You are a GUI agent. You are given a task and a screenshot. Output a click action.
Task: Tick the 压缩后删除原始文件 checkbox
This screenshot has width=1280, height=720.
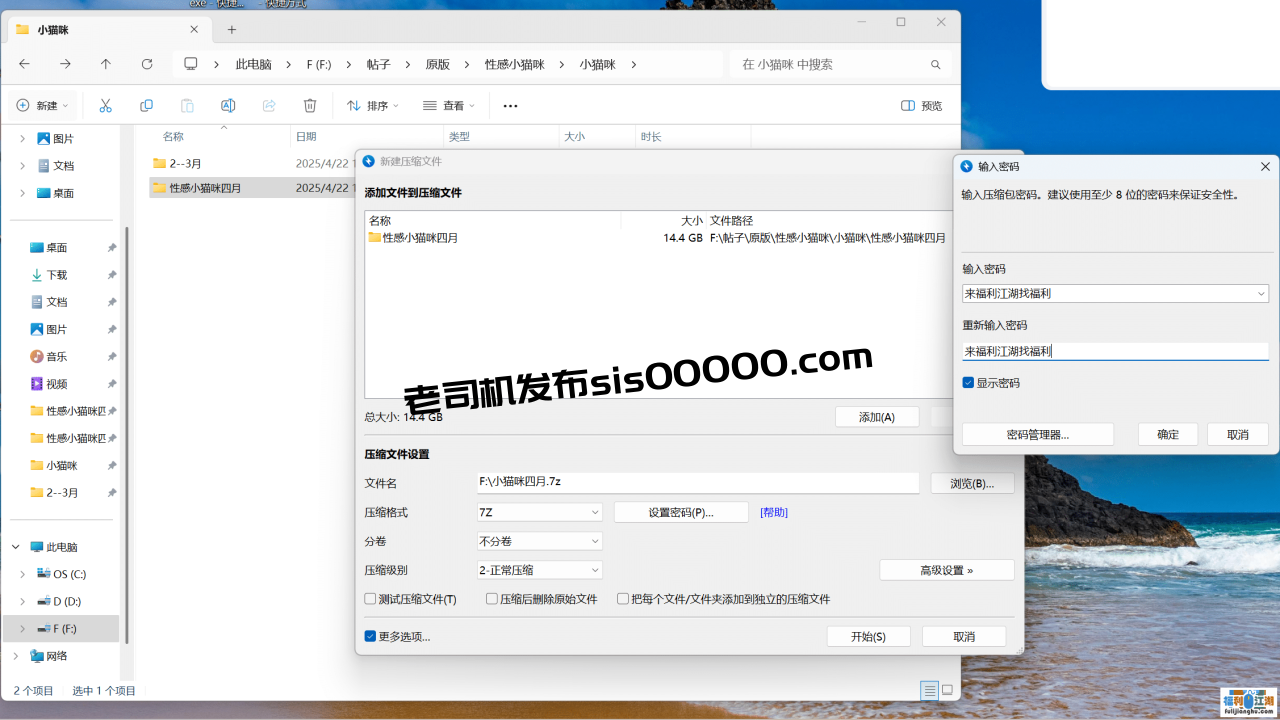[492, 599]
